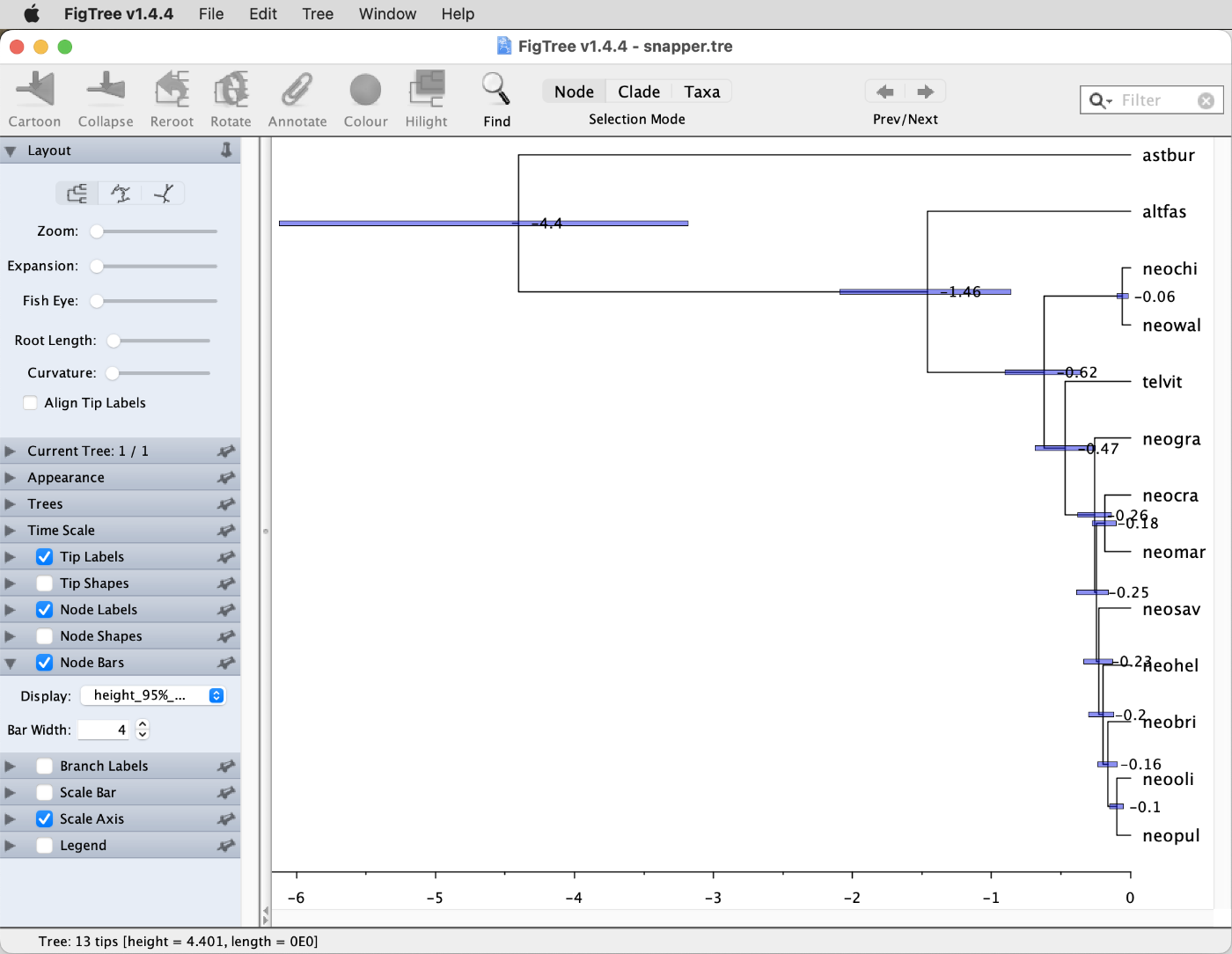The width and height of the screenshot is (1232, 954).
Task: Go to next with right arrow
Action: pyautogui.click(x=926, y=92)
